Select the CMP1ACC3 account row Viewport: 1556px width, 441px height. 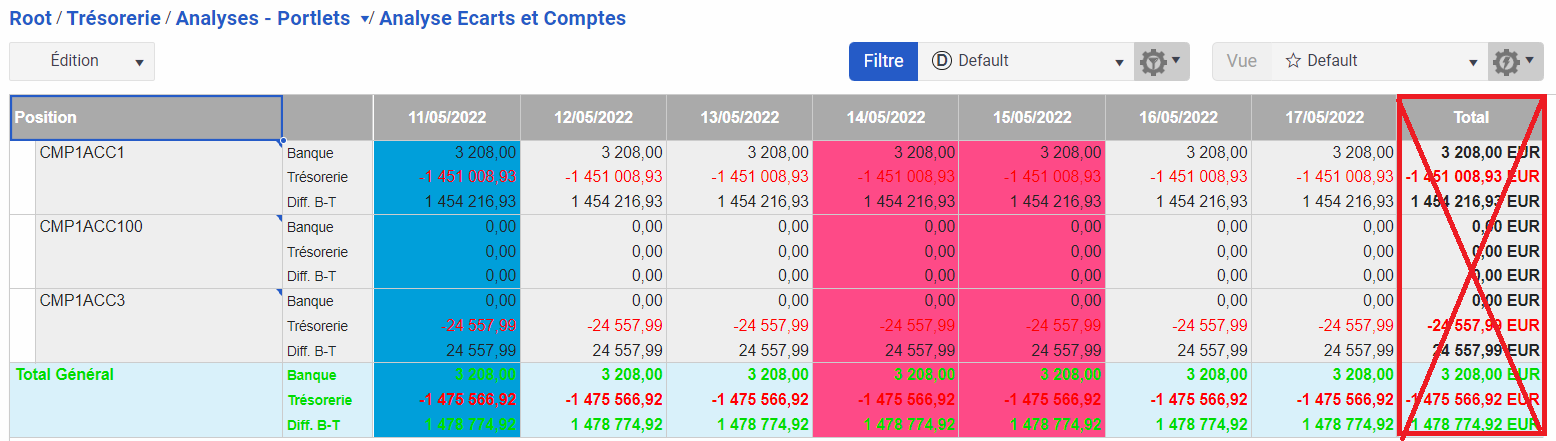[x=82, y=300]
